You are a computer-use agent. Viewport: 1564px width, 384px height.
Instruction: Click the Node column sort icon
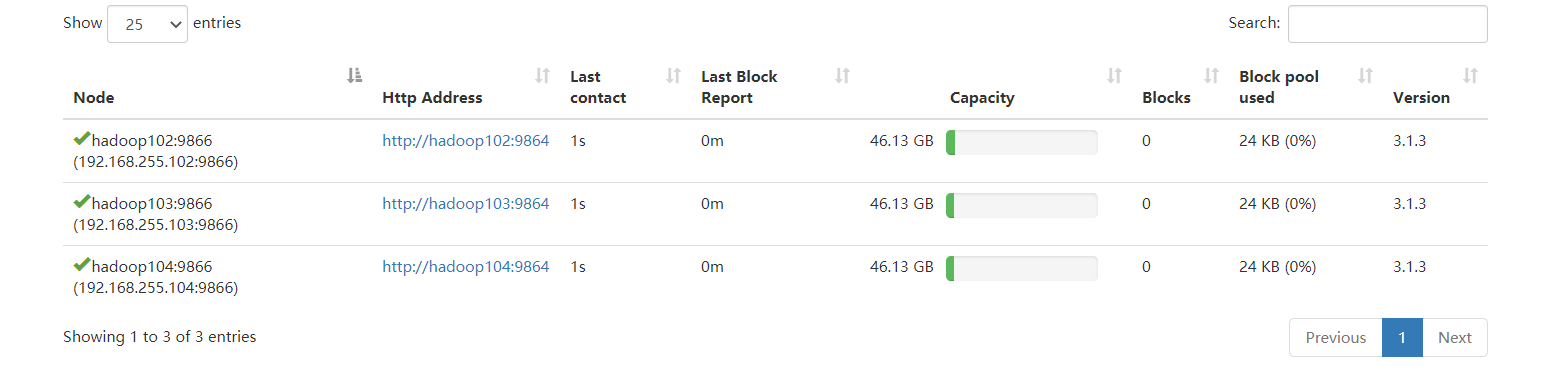[x=354, y=76]
